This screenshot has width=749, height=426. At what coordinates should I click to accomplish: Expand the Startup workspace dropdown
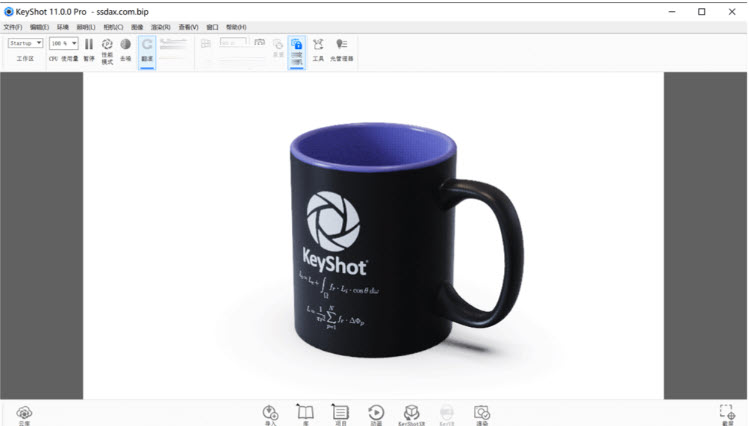coord(25,44)
